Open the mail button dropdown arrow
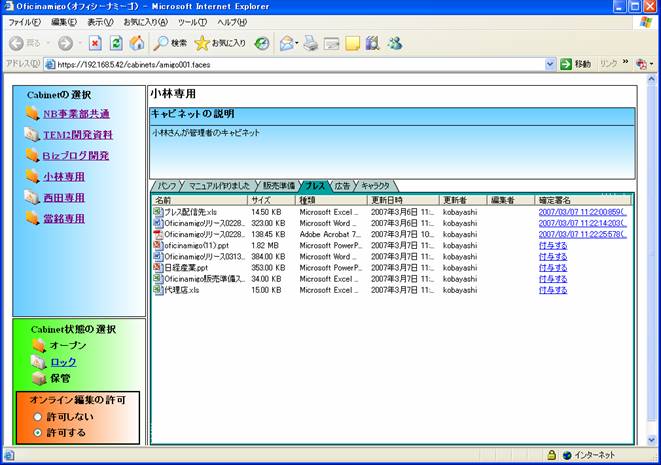Image resolution: width=661 pixels, height=465 pixels. (298, 43)
